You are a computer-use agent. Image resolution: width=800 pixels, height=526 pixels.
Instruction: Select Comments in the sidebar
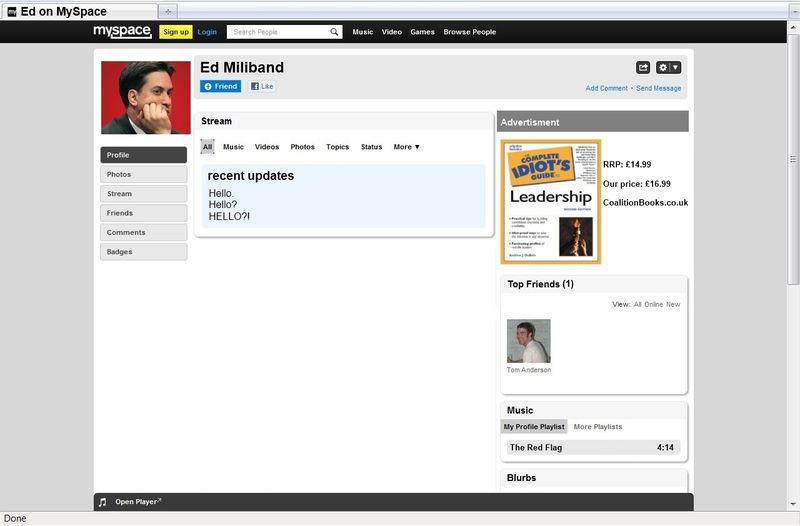coord(143,233)
